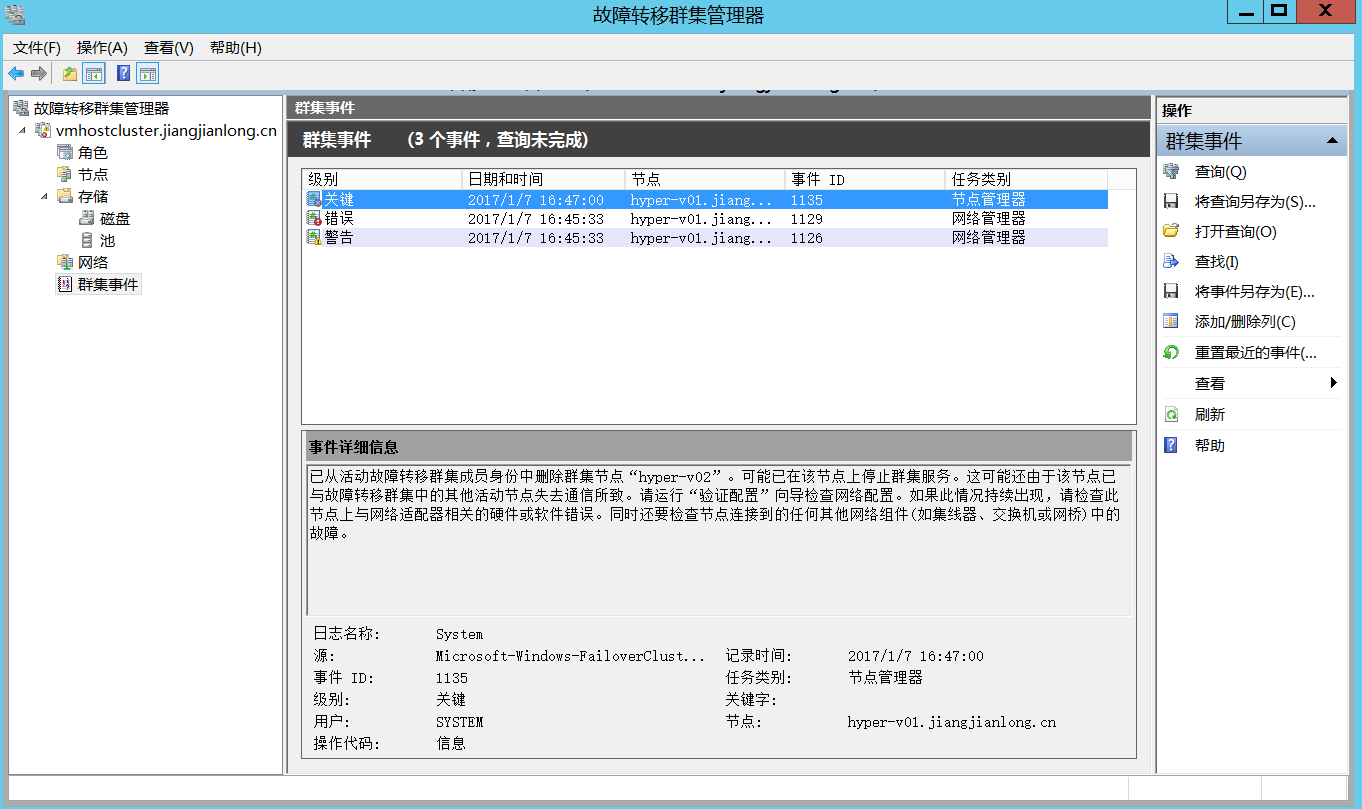Click the application icon in the title bar
Viewport: 1362px width, 809px height.
[x=15, y=14]
